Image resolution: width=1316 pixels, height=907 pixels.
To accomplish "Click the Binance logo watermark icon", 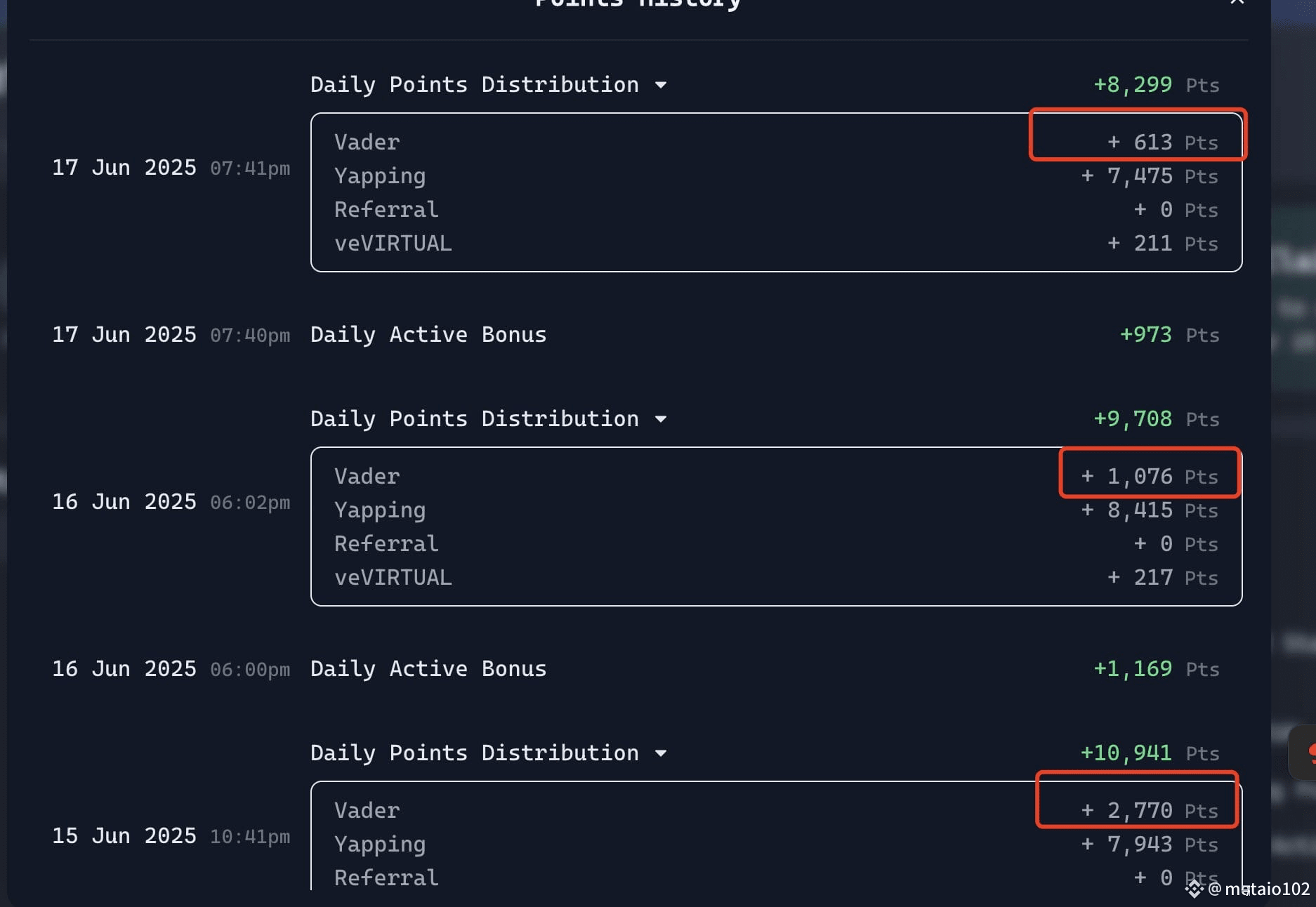I will tap(1195, 889).
